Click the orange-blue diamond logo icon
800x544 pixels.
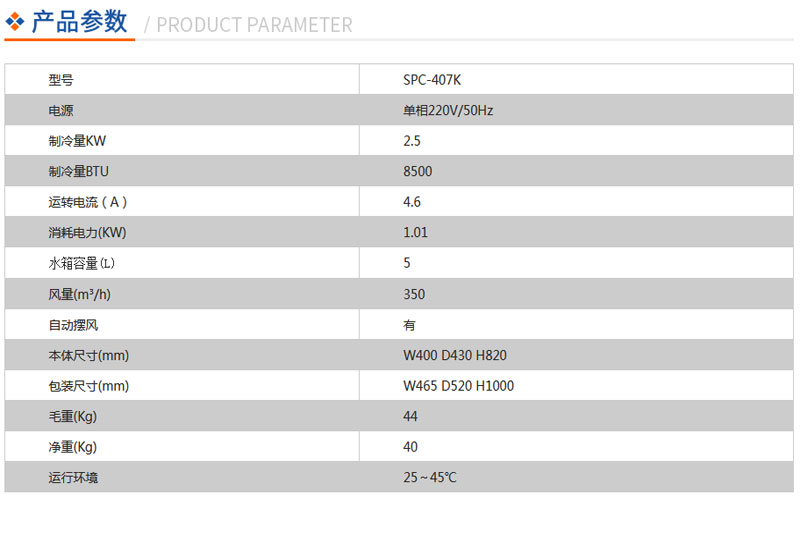[x=14, y=22]
